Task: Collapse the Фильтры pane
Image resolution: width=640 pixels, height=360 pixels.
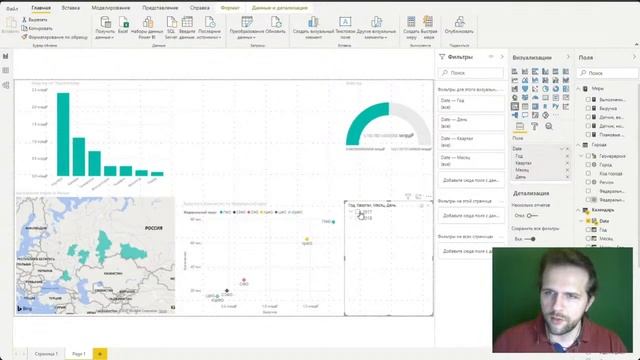Action: pos(502,57)
